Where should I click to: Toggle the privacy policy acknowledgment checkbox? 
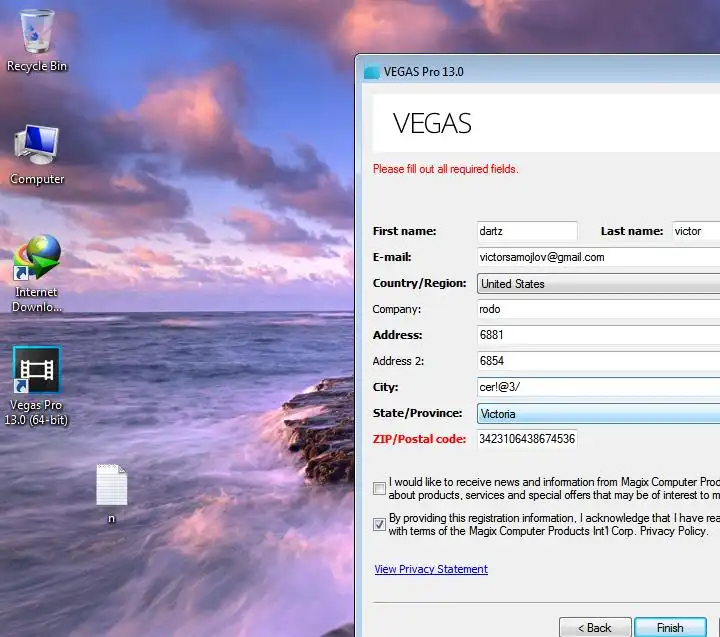point(379,524)
